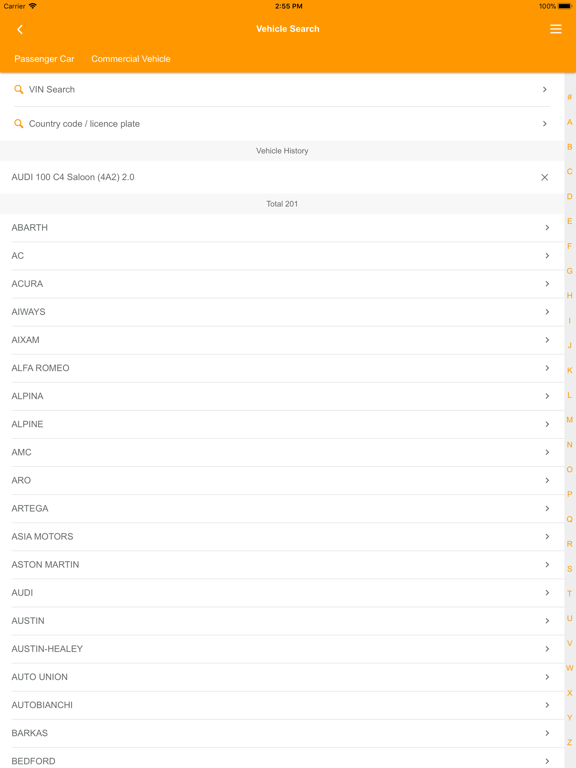Open the hamburger menu icon
The image size is (576, 768).
555,29
